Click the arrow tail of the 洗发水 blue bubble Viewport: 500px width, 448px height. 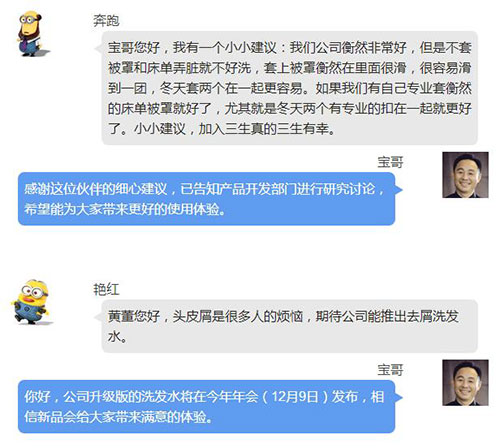399,398
